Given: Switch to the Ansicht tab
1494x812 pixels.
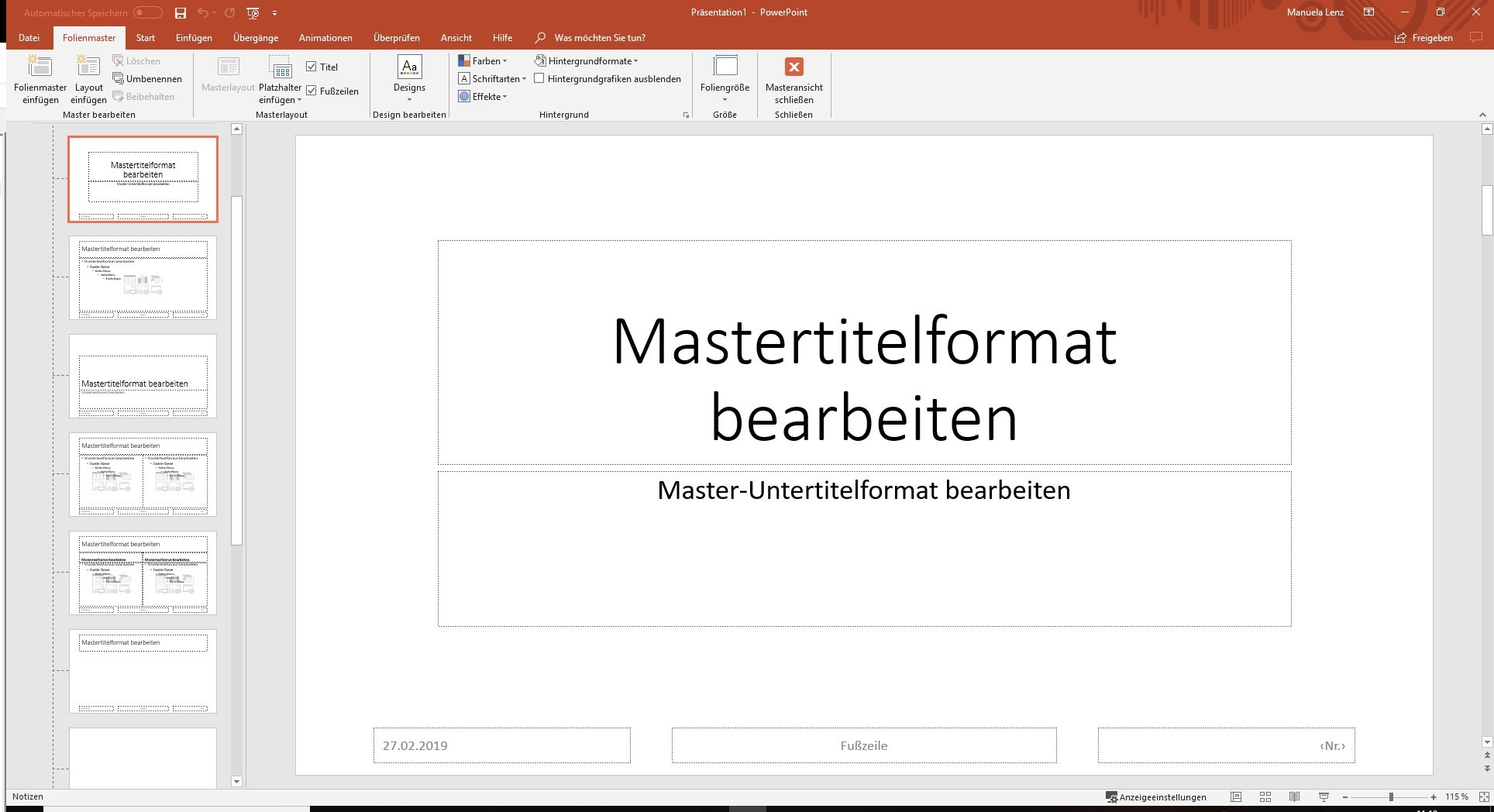Looking at the screenshot, I should (456, 38).
